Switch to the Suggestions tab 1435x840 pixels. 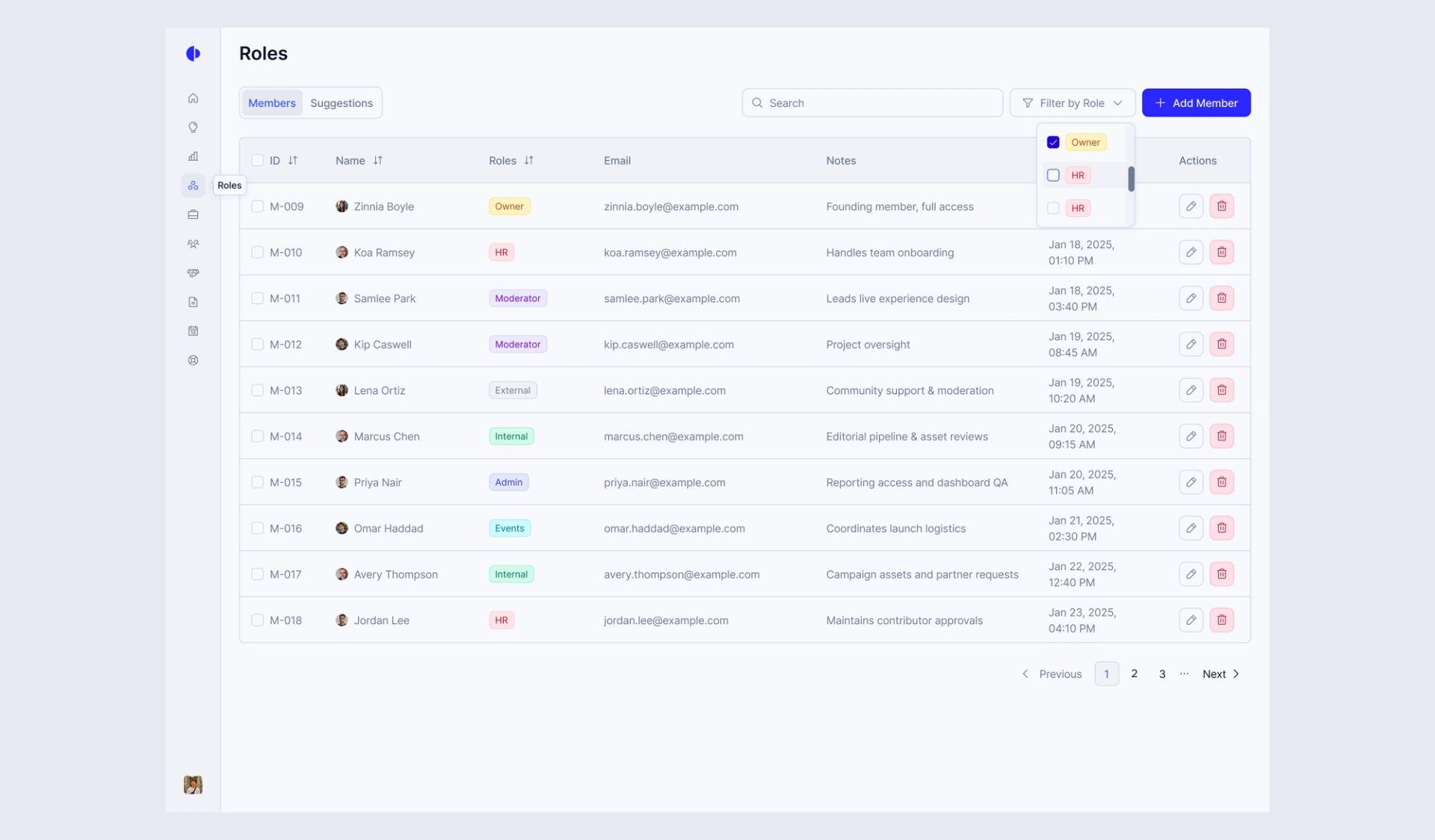point(342,102)
